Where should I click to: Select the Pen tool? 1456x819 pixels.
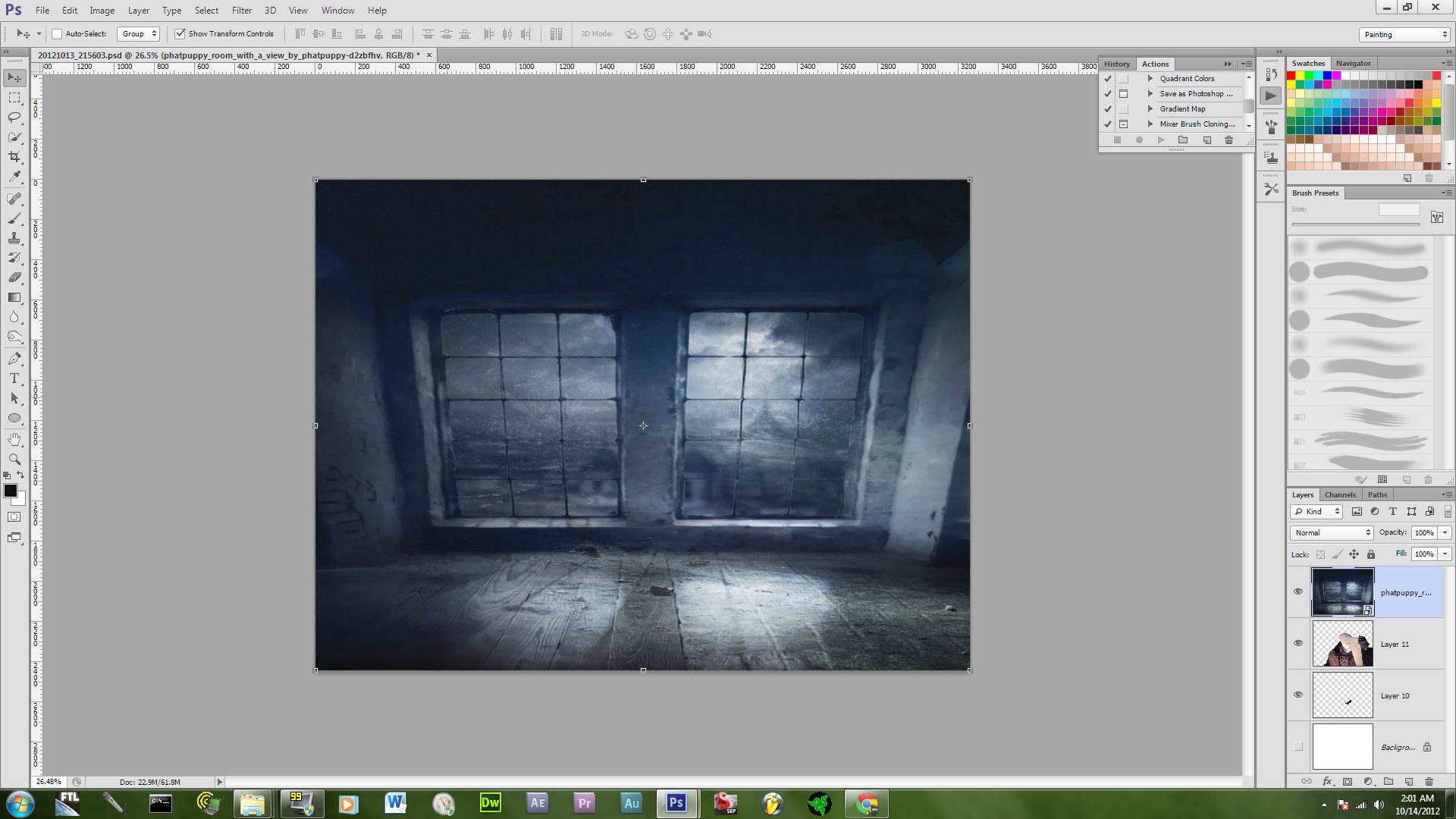[x=14, y=359]
